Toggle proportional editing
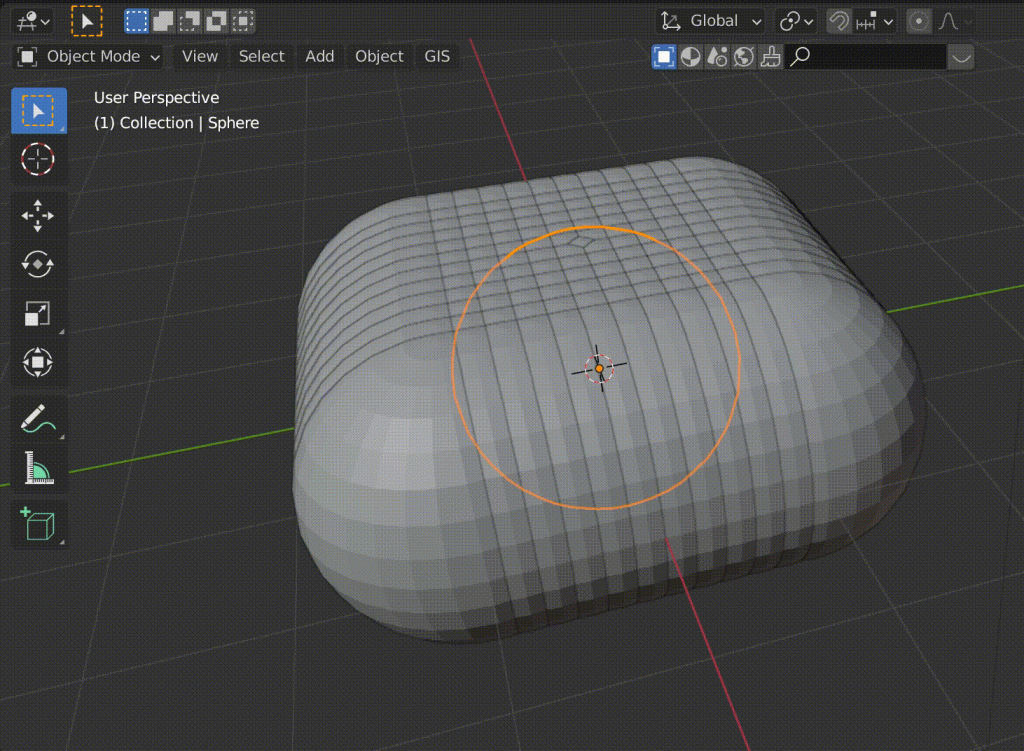Image resolution: width=1024 pixels, height=751 pixels. (918, 20)
